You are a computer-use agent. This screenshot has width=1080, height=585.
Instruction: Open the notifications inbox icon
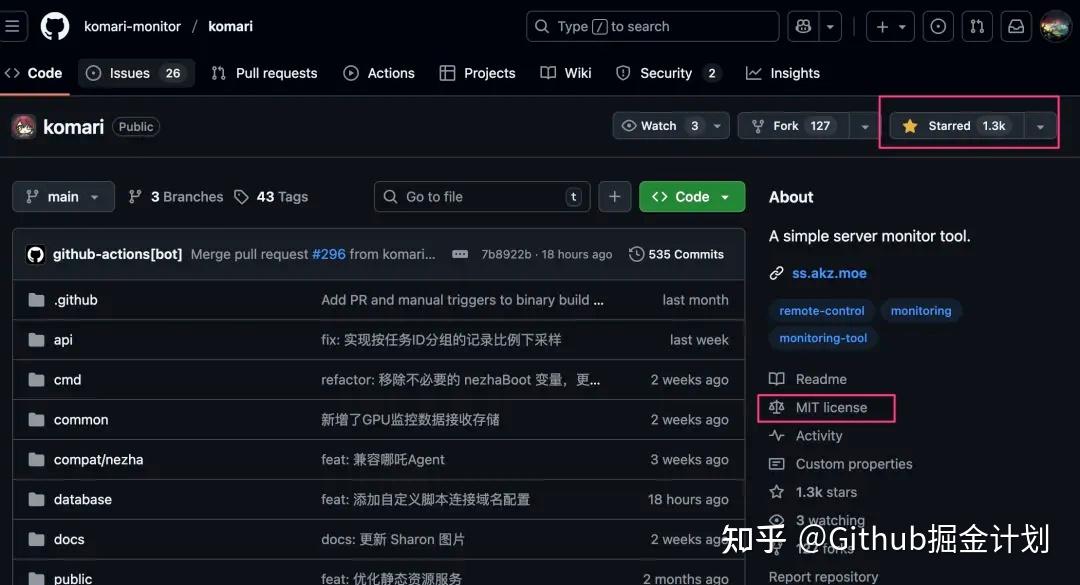pos(1015,27)
